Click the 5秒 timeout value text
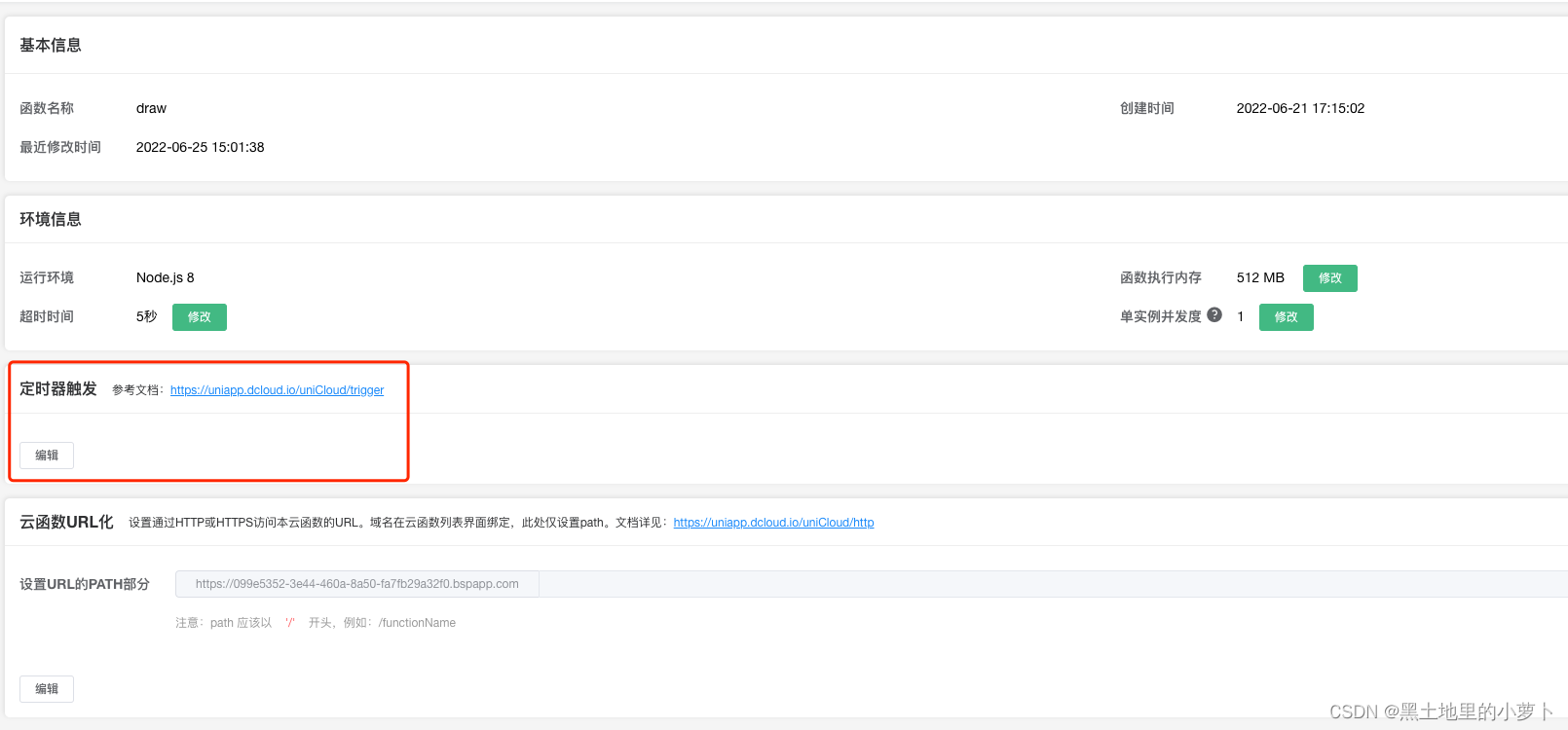The width and height of the screenshot is (1568, 730). [x=146, y=316]
